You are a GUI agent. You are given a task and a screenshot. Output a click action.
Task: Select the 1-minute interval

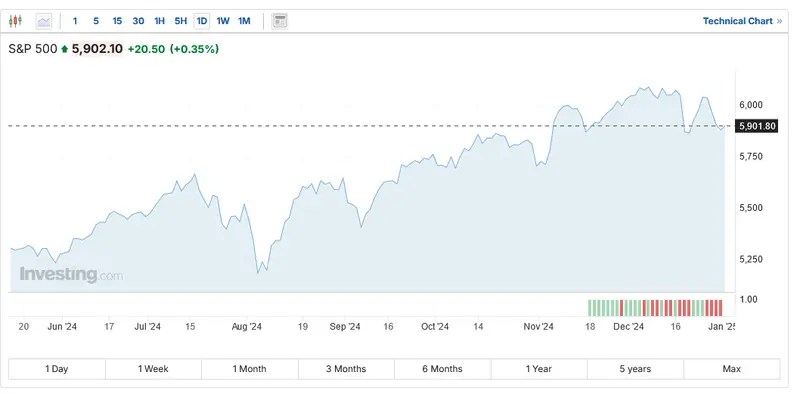75,21
